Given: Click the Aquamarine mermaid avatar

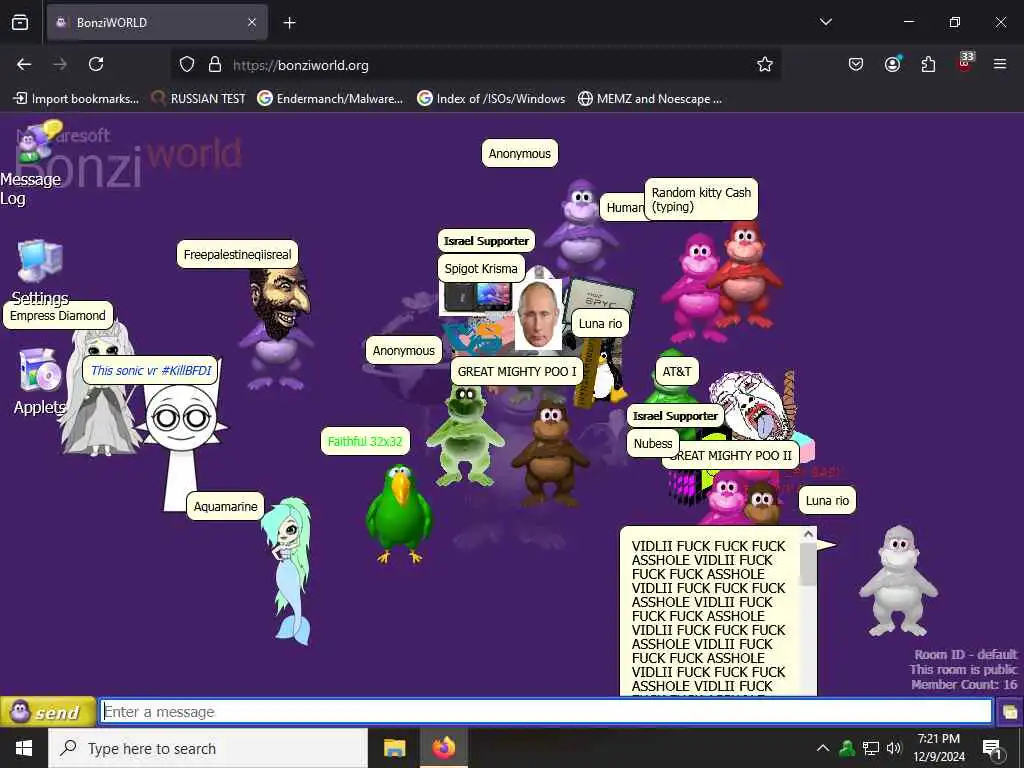Looking at the screenshot, I should pos(287,571).
